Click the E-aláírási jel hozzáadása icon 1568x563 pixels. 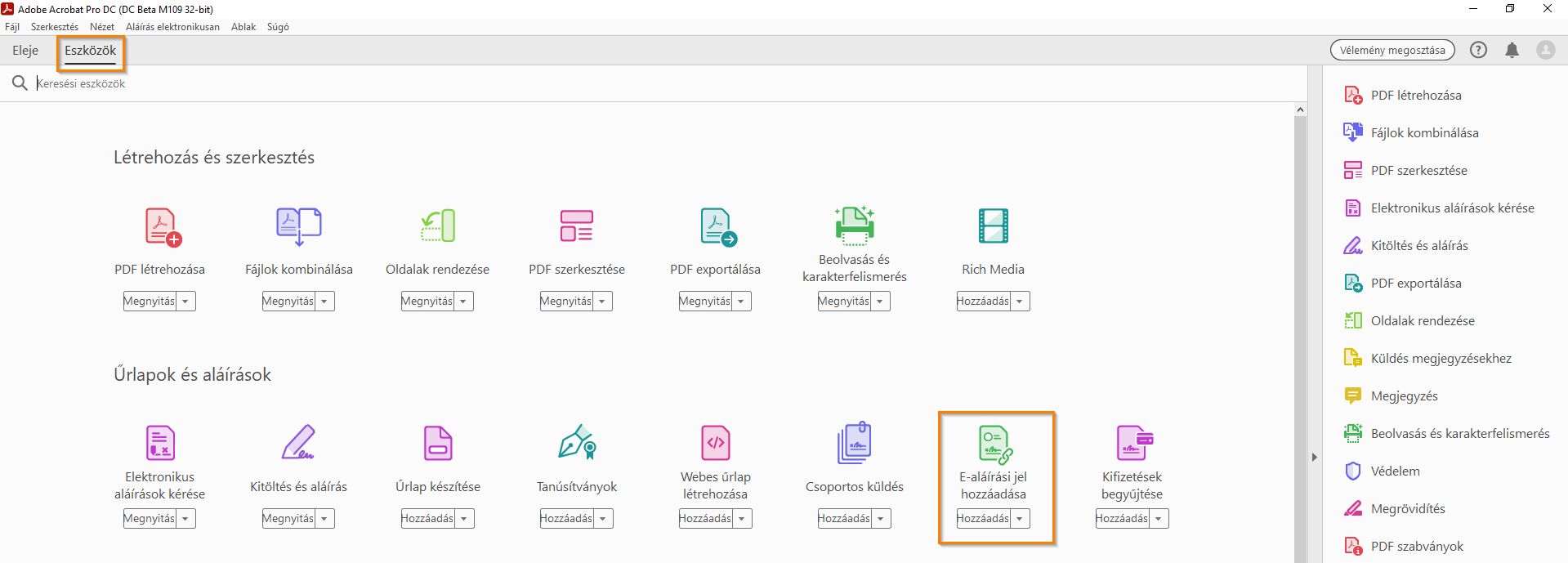pos(996,445)
